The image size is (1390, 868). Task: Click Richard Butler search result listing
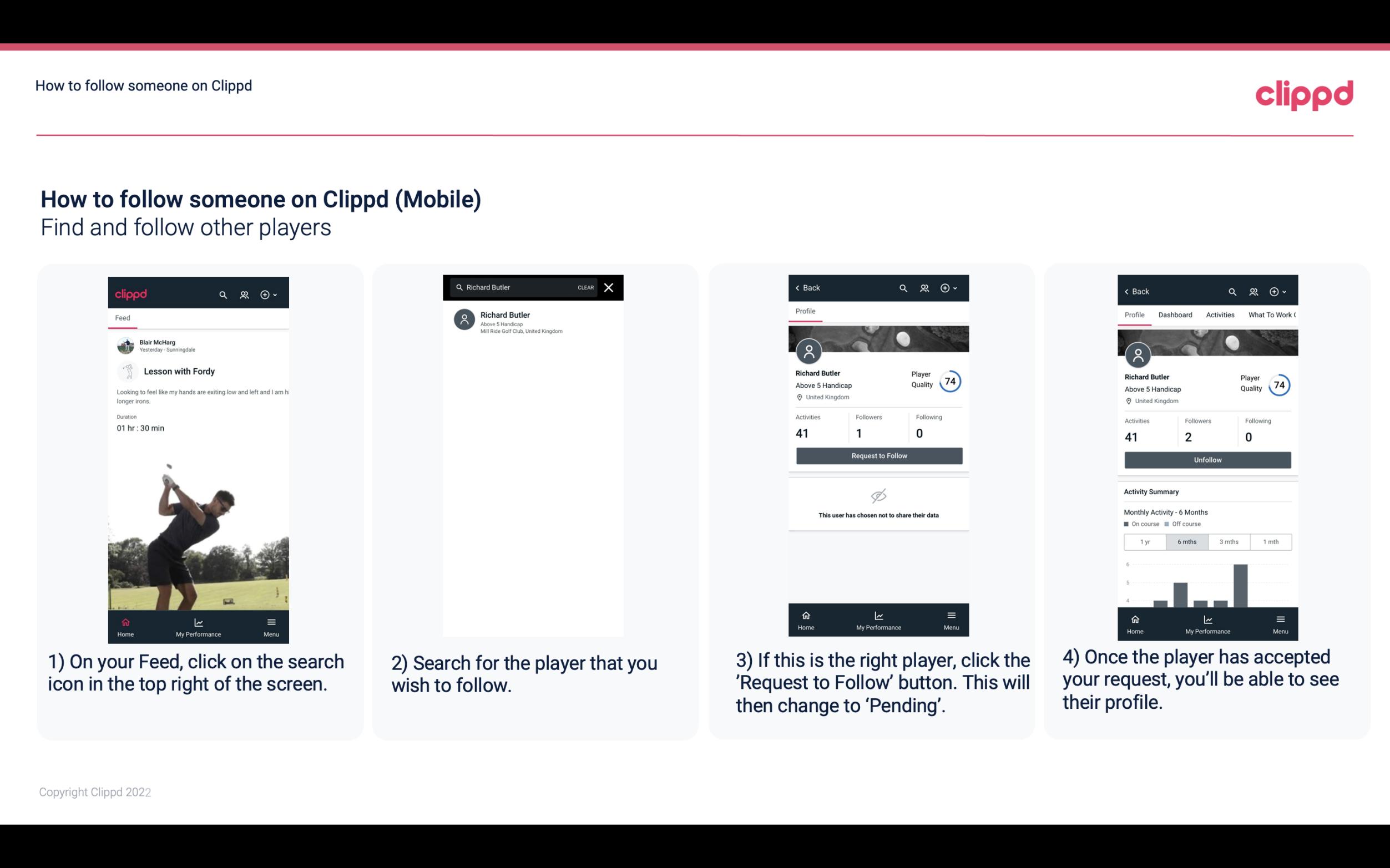point(536,322)
